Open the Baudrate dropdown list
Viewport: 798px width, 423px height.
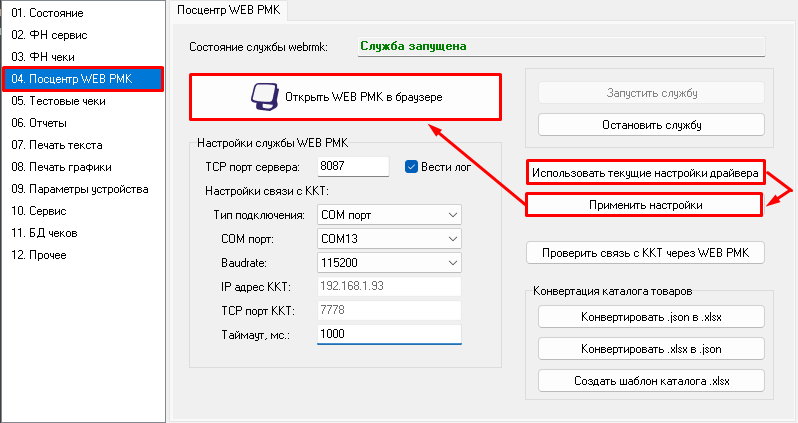pyautogui.click(x=389, y=263)
